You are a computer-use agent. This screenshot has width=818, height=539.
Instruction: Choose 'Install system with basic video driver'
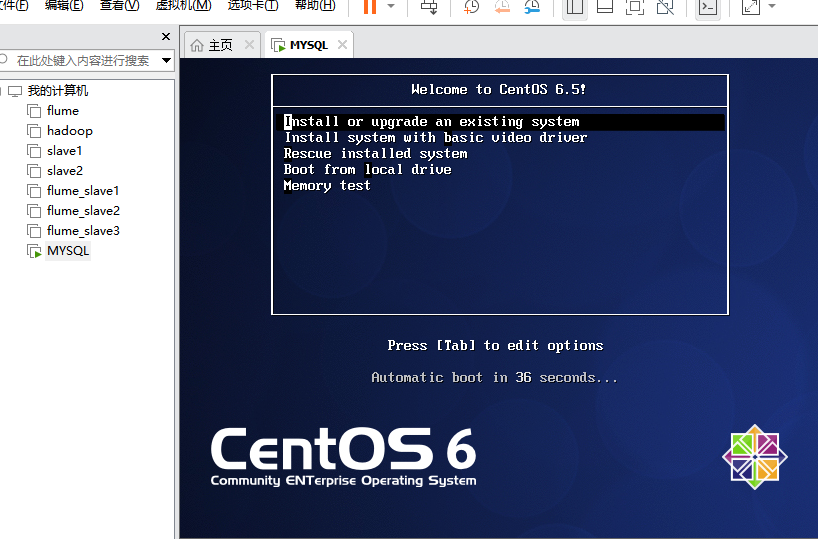[x=436, y=138]
